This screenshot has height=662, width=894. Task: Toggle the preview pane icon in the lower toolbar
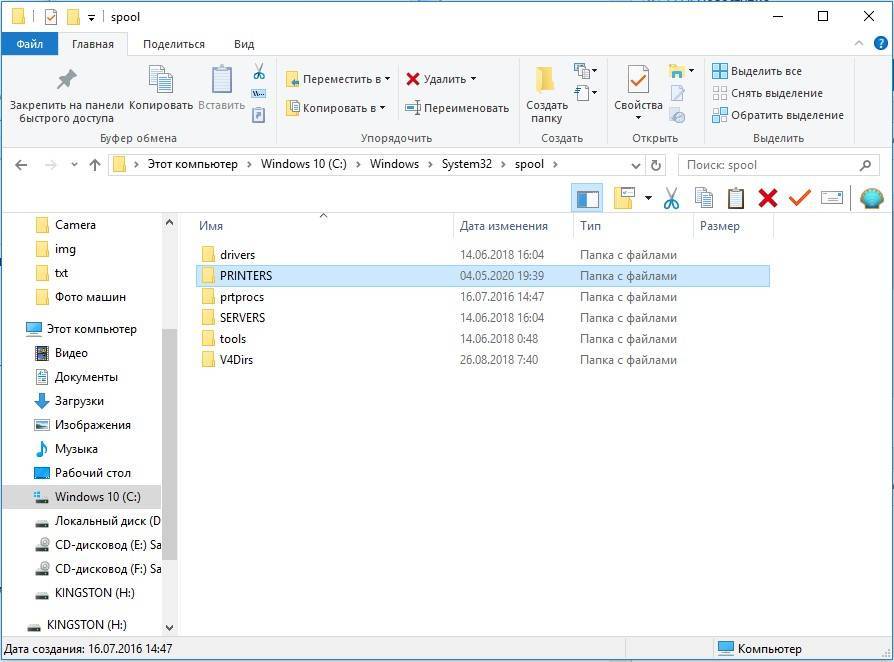(587, 198)
